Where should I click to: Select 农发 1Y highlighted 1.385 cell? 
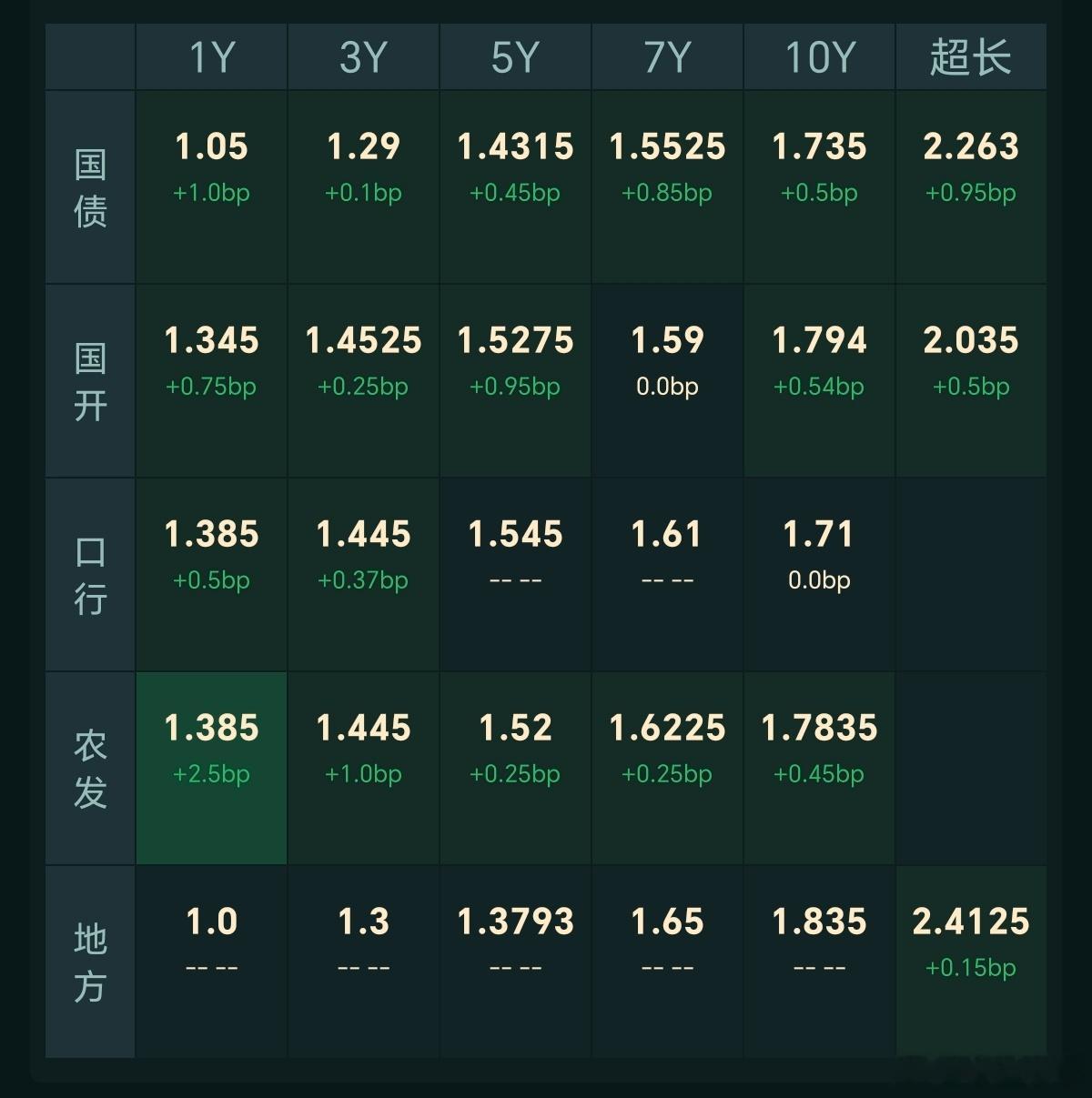(x=212, y=769)
